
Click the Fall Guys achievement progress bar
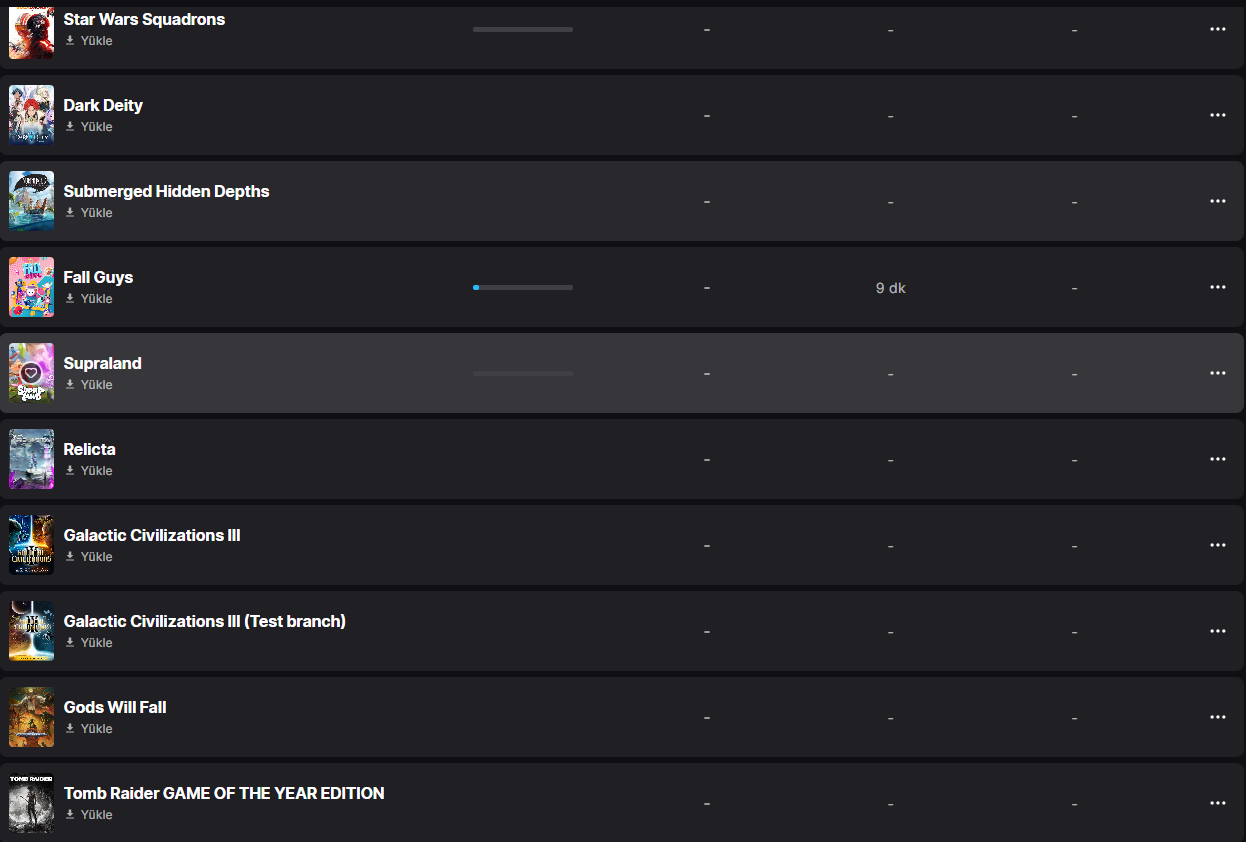pyautogui.click(x=522, y=287)
